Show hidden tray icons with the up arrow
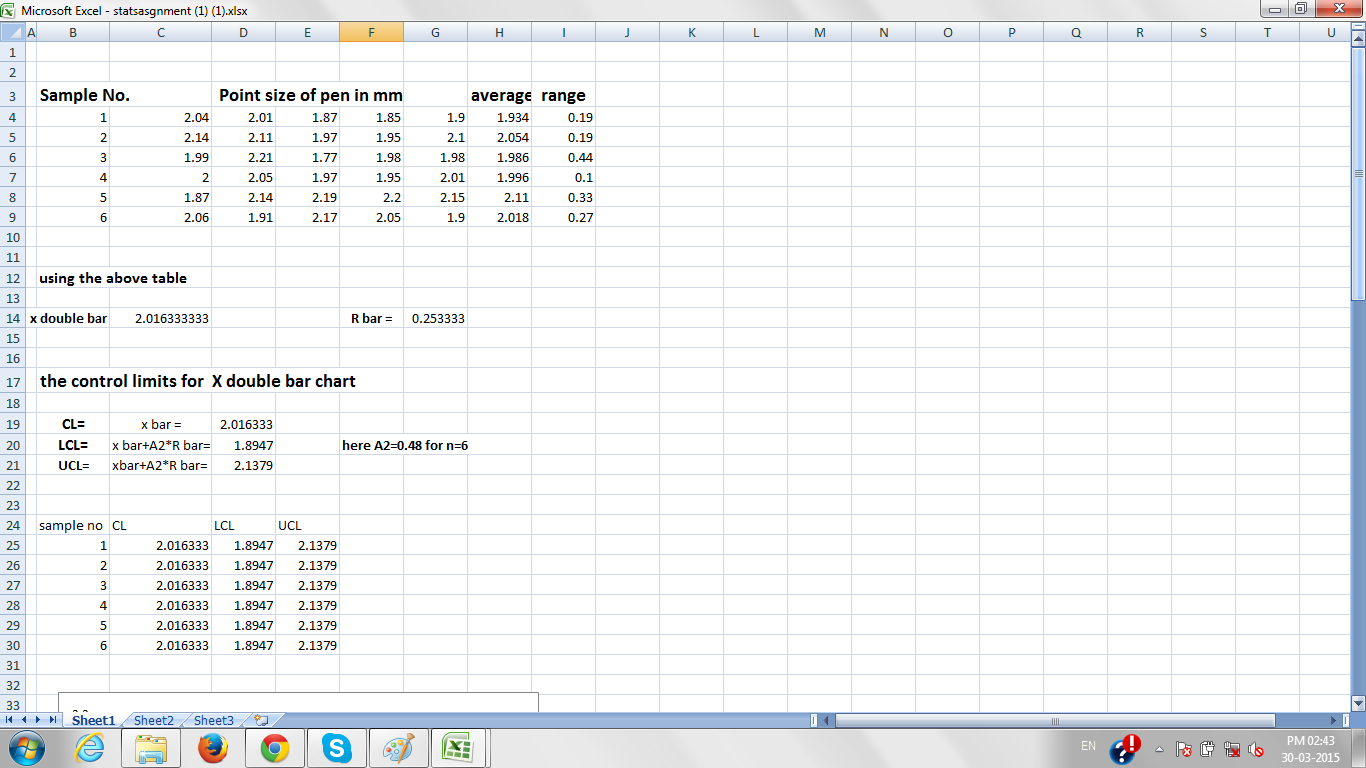This screenshot has height=768, width=1366. click(x=1160, y=749)
